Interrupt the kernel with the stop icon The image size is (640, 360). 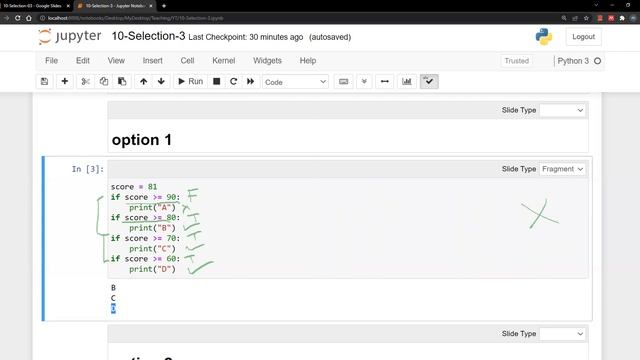click(217, 81)
